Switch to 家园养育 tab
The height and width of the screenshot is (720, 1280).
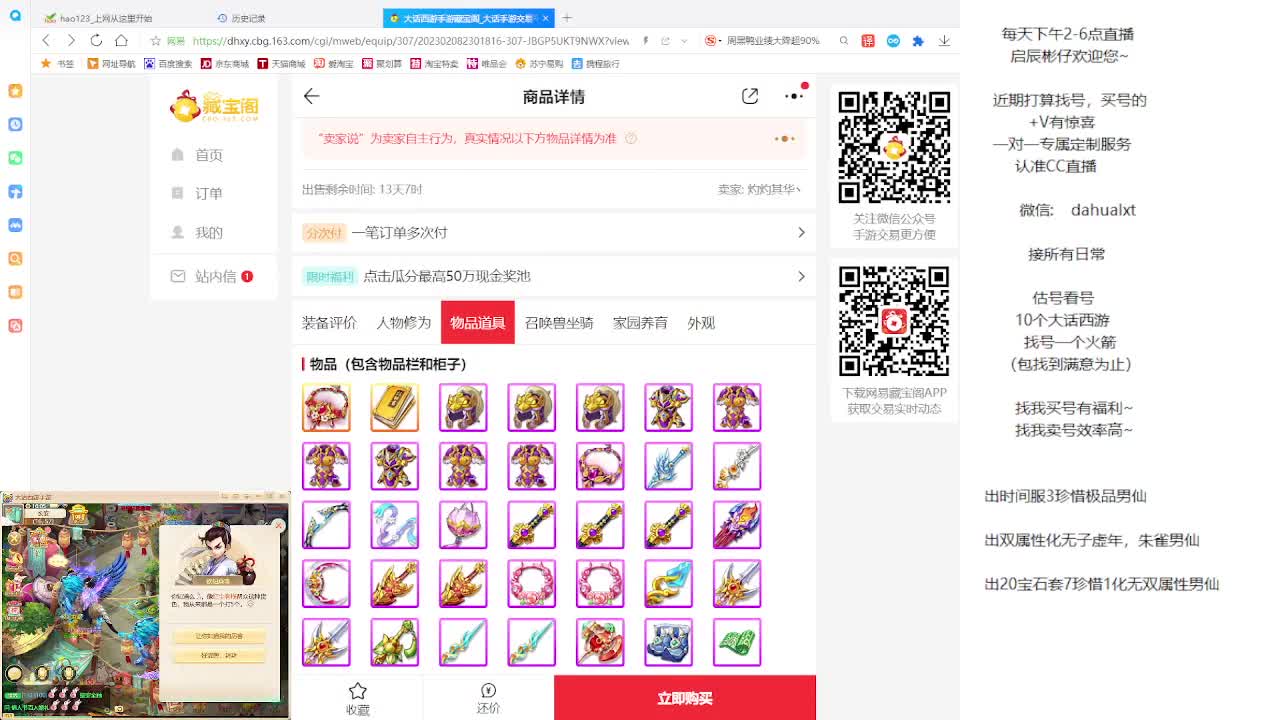640,323
